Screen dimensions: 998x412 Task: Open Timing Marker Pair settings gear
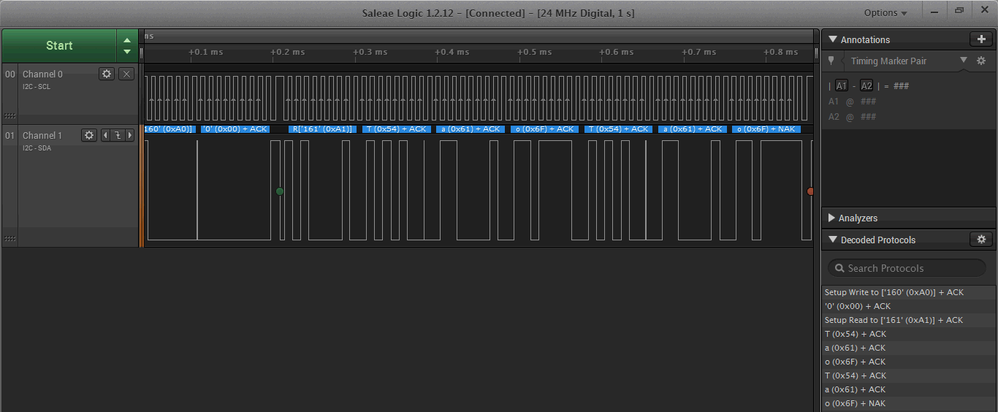(x=981, y=60)
